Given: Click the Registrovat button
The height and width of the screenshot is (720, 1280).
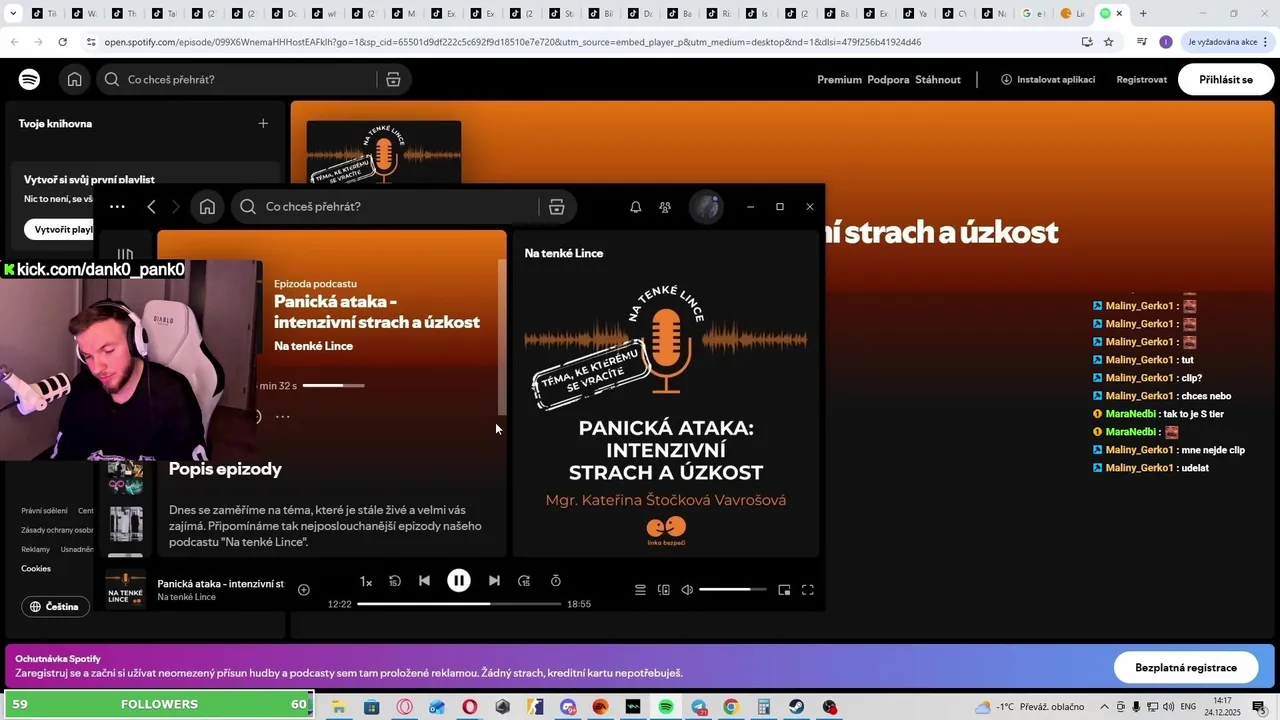Looking at the screenshot, I should 1142,80.
